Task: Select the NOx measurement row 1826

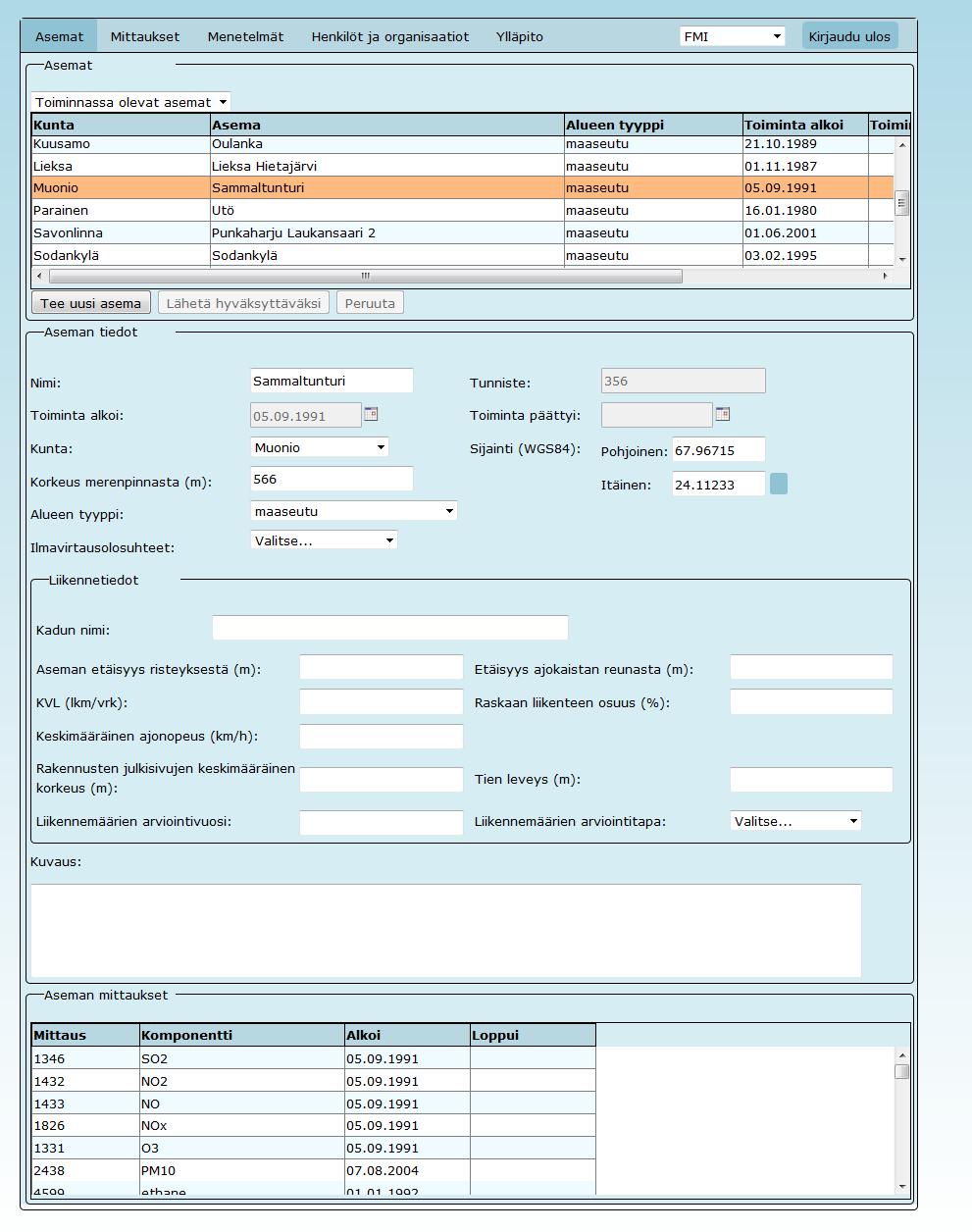Action: (x=314, y=1125)
